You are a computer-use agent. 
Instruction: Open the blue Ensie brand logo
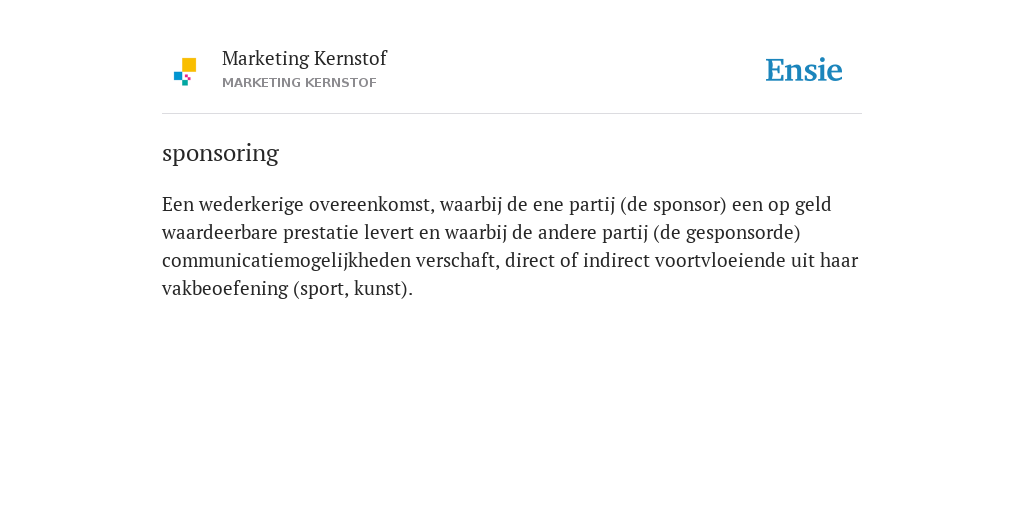tap(804, 70)
